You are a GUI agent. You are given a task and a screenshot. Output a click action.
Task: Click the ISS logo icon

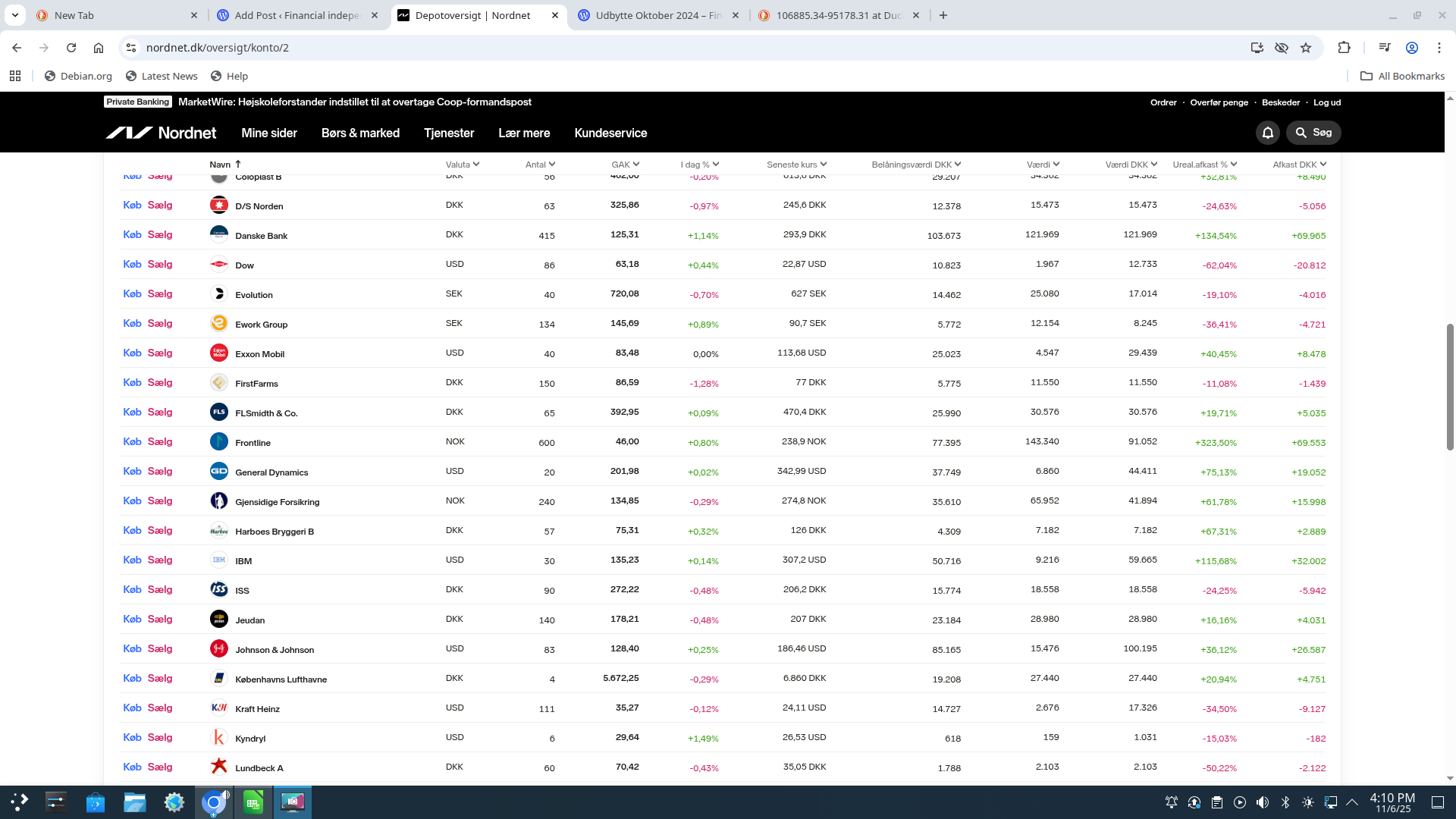219,589
